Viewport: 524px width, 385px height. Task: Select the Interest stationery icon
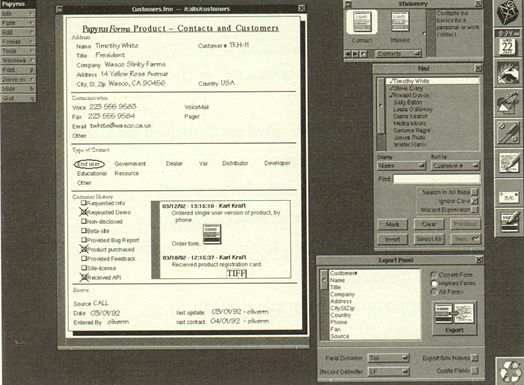click(400, 22)
